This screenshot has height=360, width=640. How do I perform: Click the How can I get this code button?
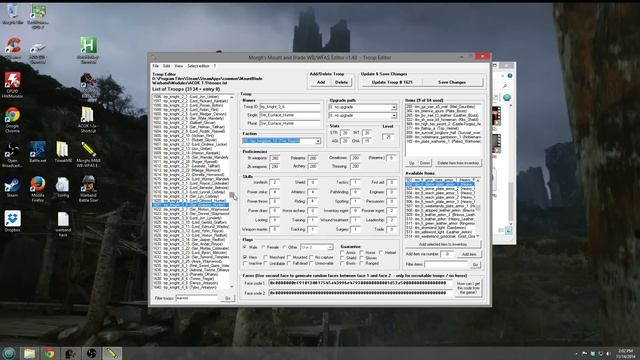click(468, 288)
